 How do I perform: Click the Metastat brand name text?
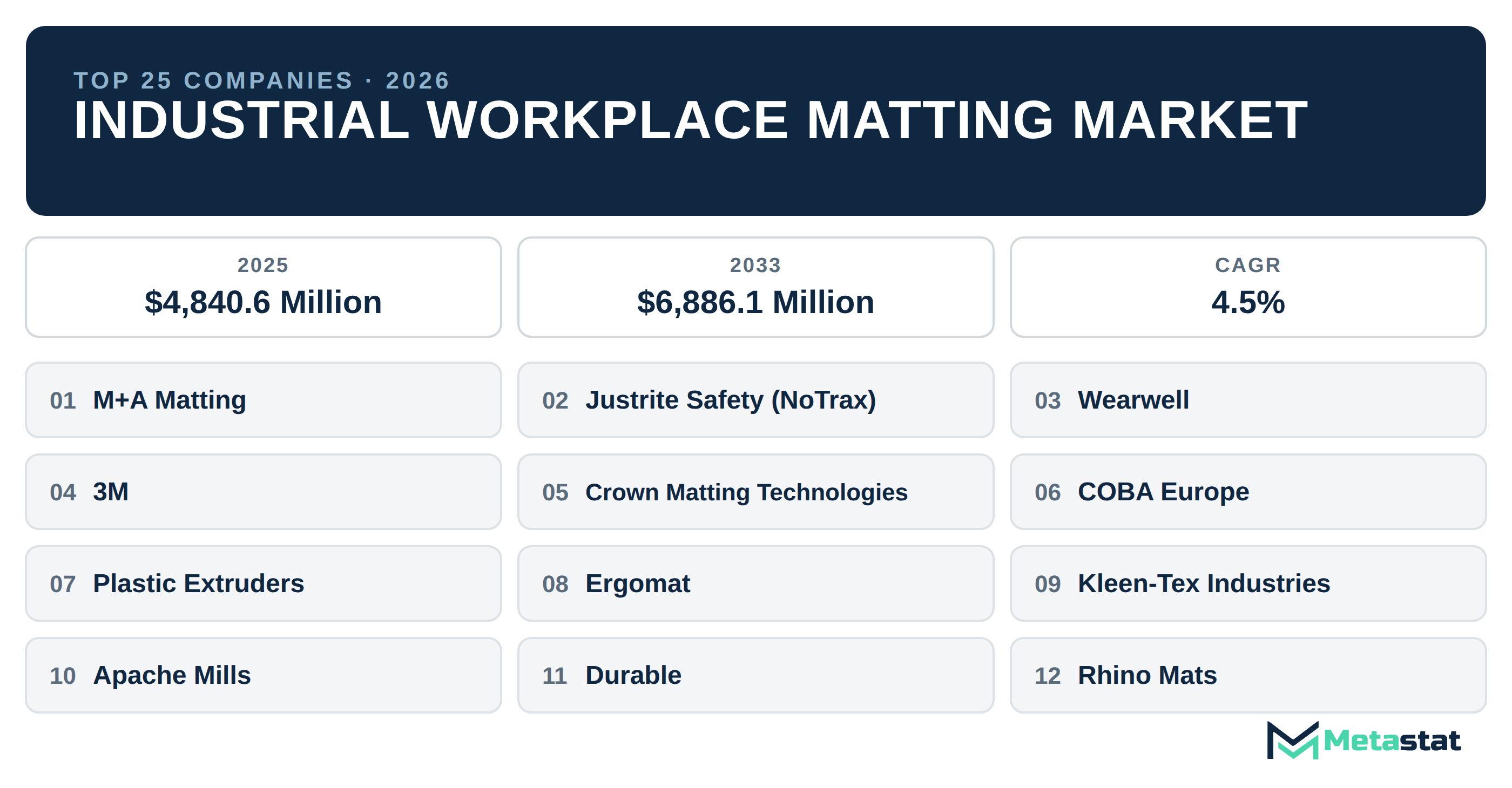[1392, 741]
